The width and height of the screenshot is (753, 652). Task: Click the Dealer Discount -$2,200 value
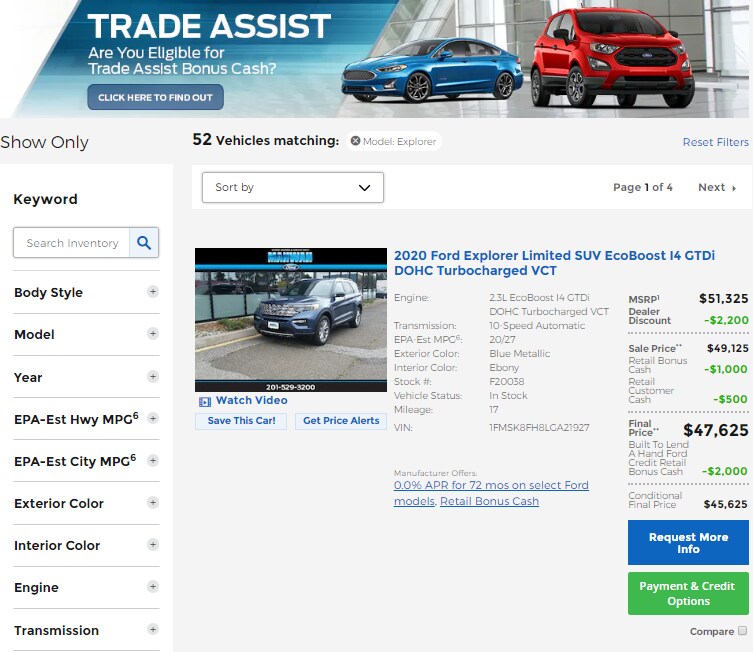726,320
